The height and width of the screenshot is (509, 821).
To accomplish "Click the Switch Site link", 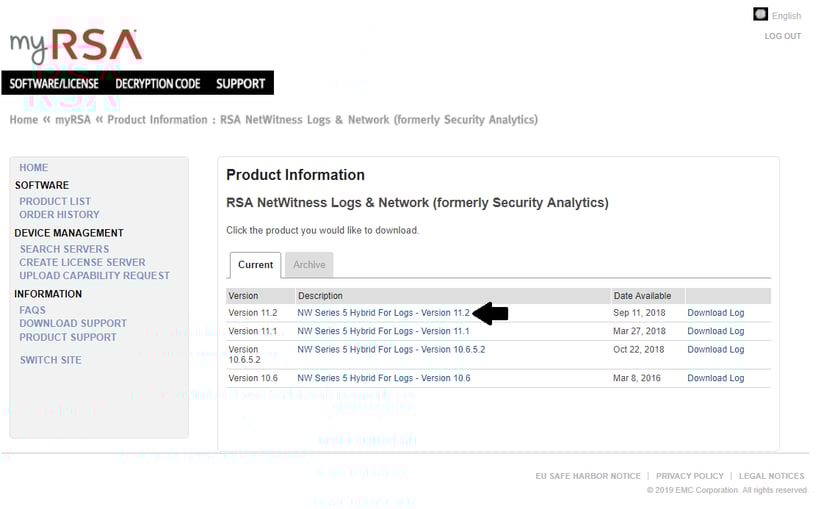I will coord(51,360).
